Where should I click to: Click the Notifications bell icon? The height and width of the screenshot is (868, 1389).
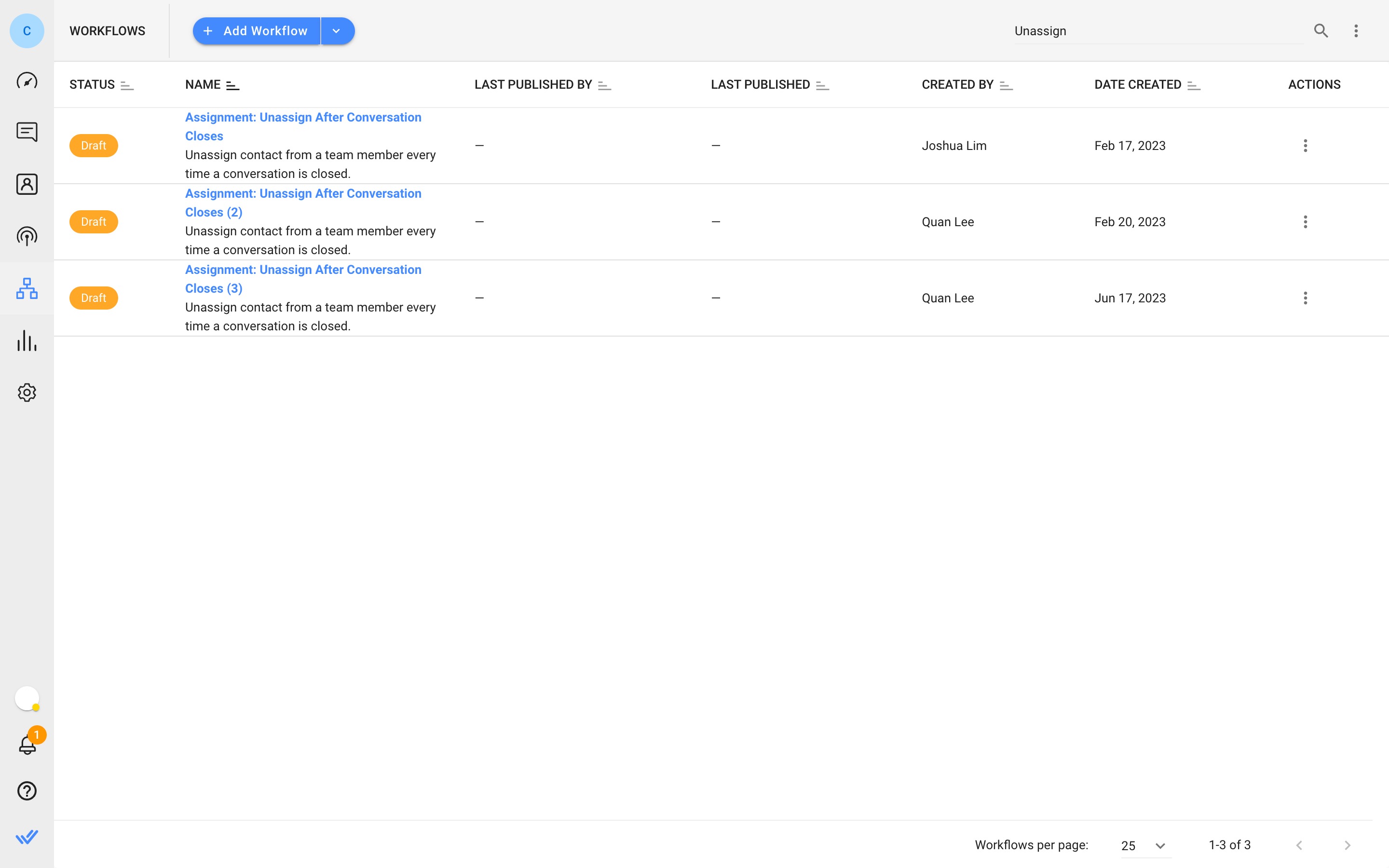[27, 745]
